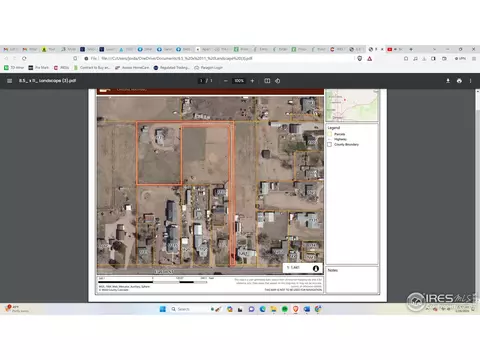Print the PDF document
480x360 pixels.
(459, 81)
